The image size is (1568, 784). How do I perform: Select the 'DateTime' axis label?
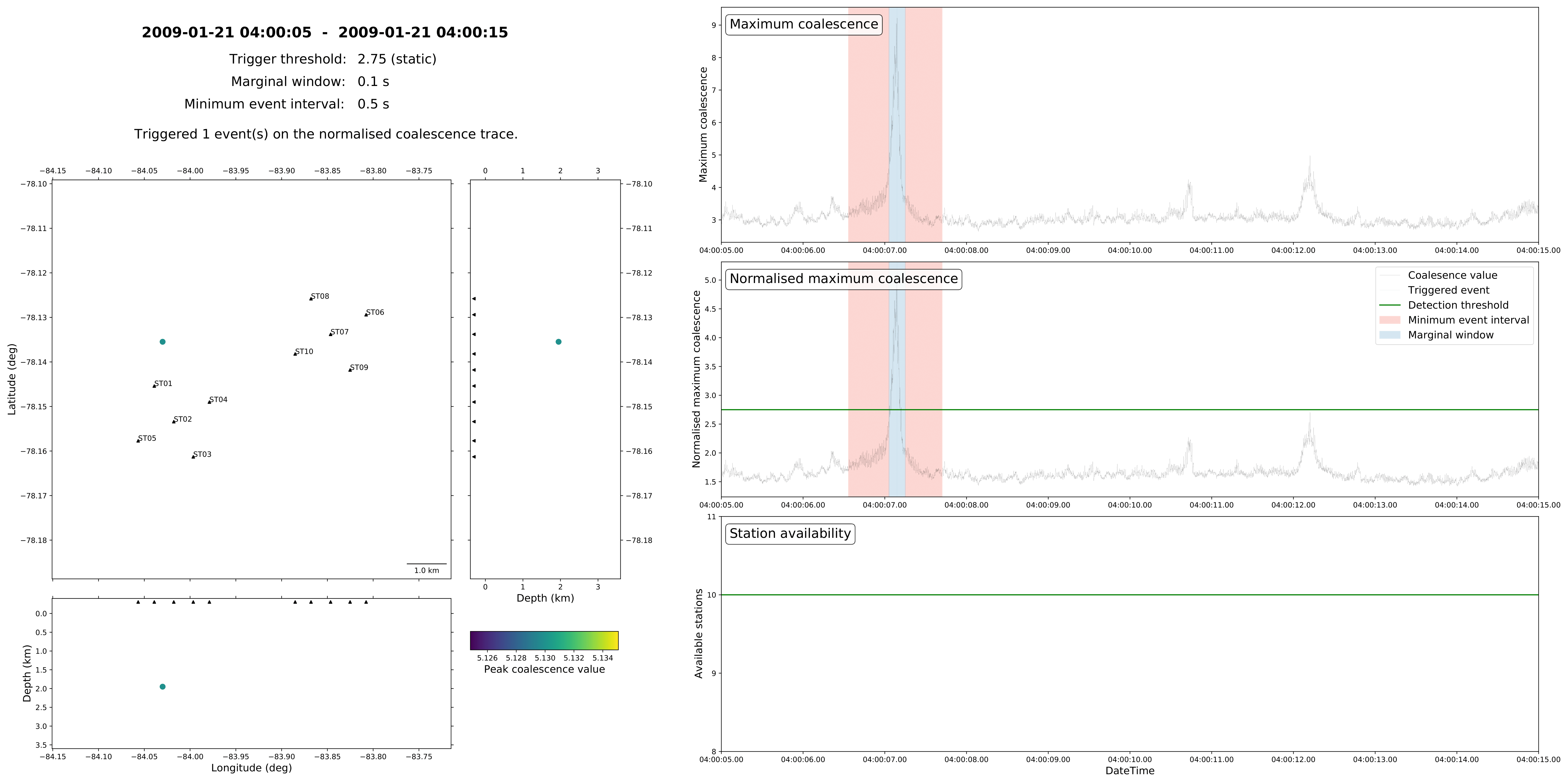[1130, 771]
